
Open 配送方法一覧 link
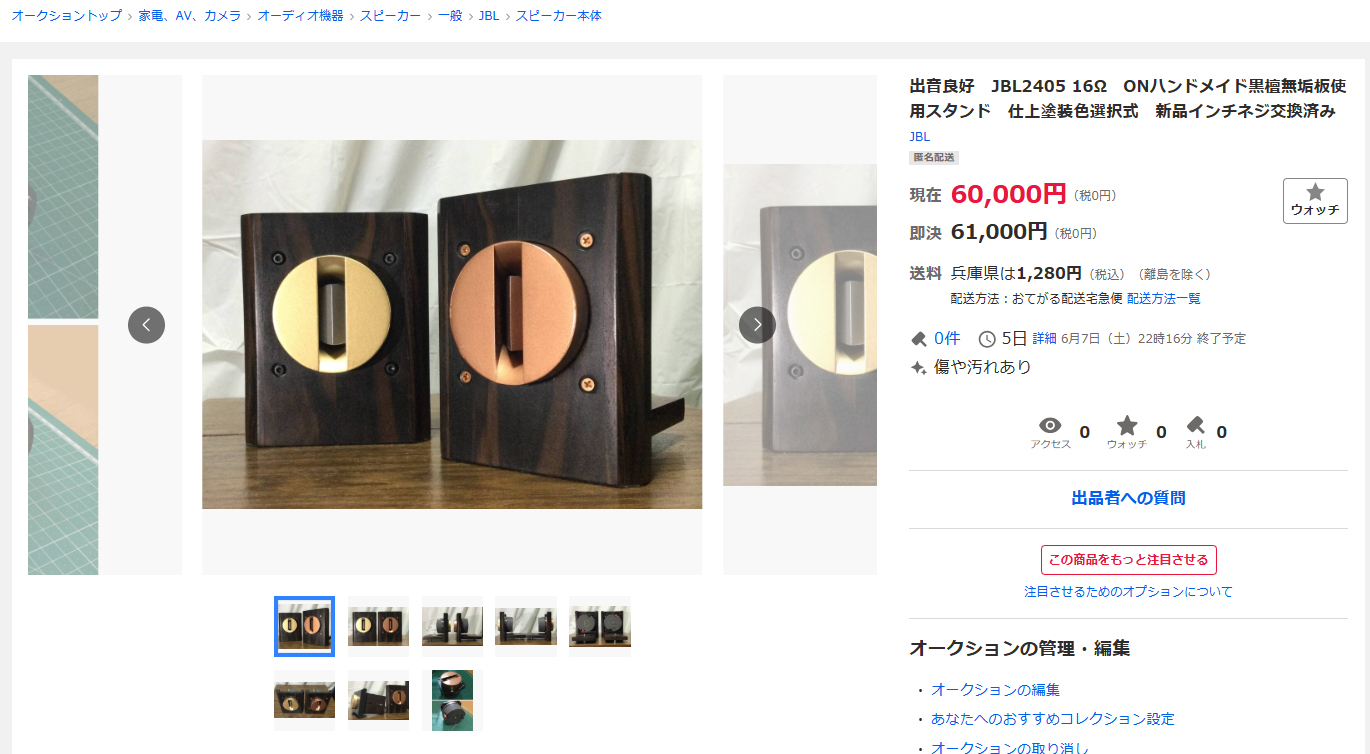(1164, 299)
